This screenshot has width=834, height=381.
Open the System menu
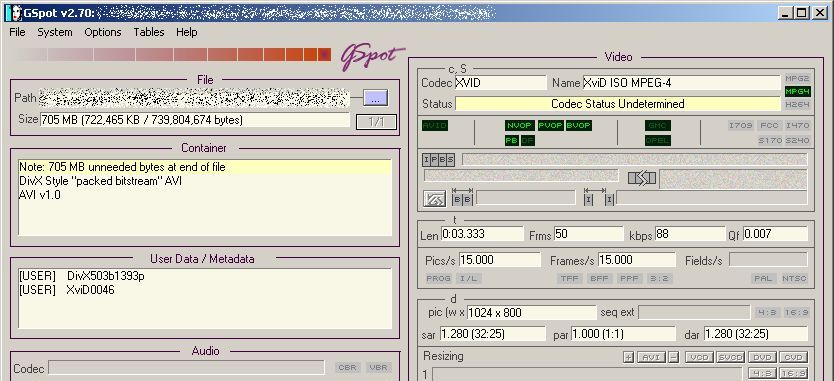[55, 32]
